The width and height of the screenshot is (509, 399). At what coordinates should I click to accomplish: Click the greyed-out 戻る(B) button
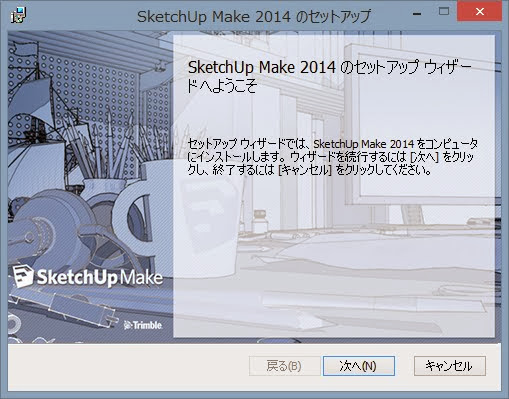point(284,366)
